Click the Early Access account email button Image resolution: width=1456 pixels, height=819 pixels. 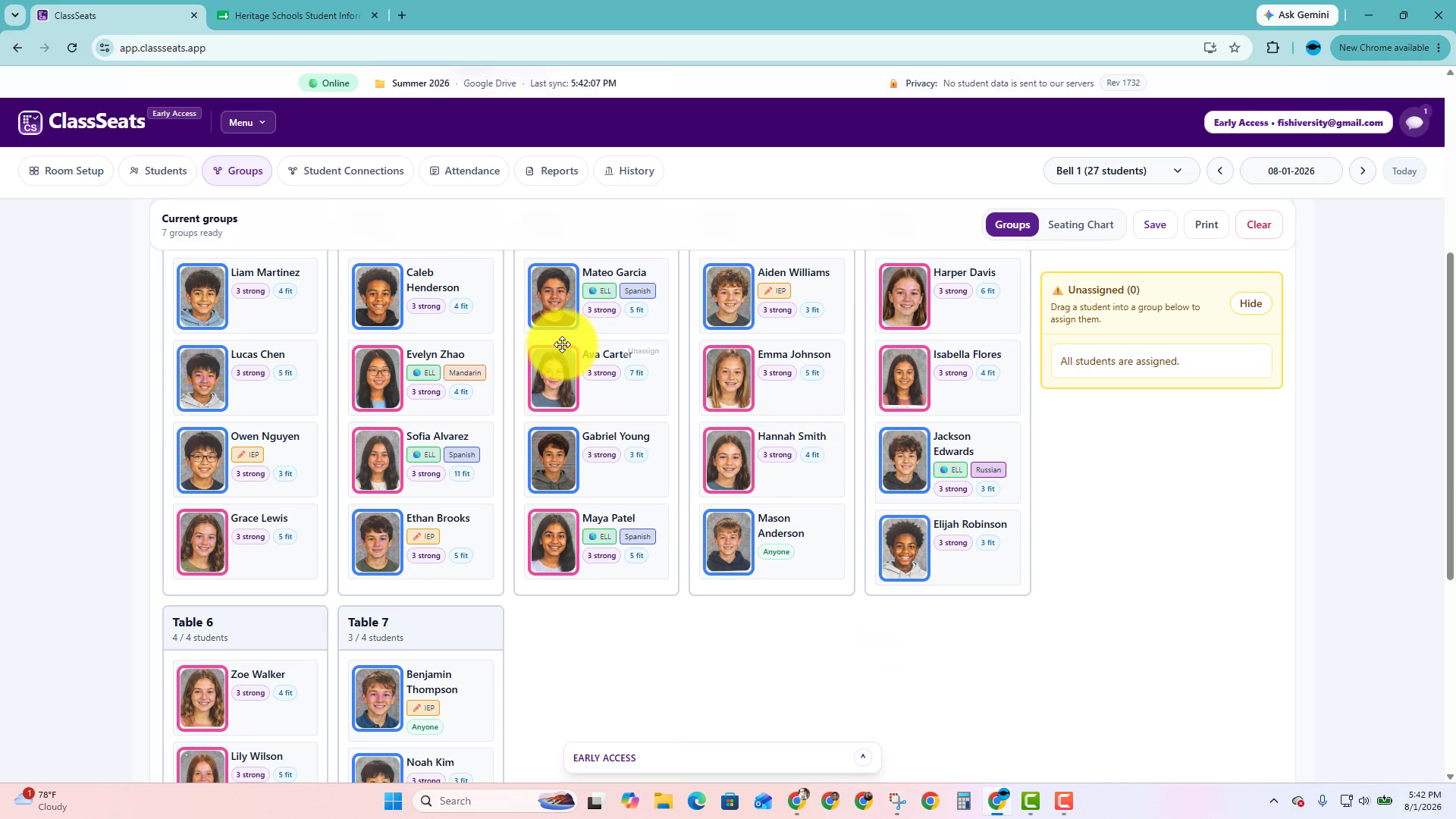tap(1298, 122)
